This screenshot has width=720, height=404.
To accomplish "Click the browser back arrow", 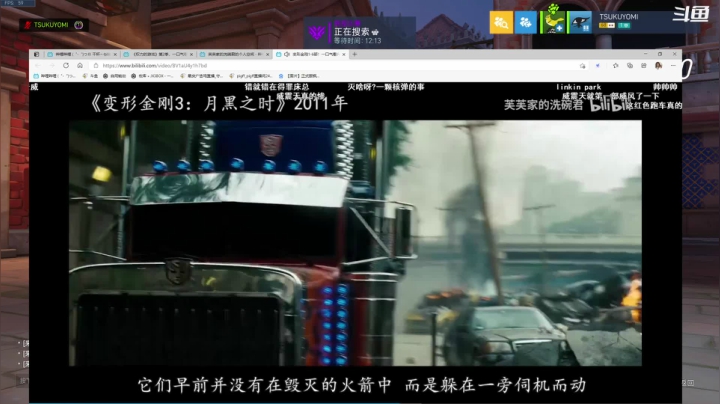I will (x=38, y=66).
